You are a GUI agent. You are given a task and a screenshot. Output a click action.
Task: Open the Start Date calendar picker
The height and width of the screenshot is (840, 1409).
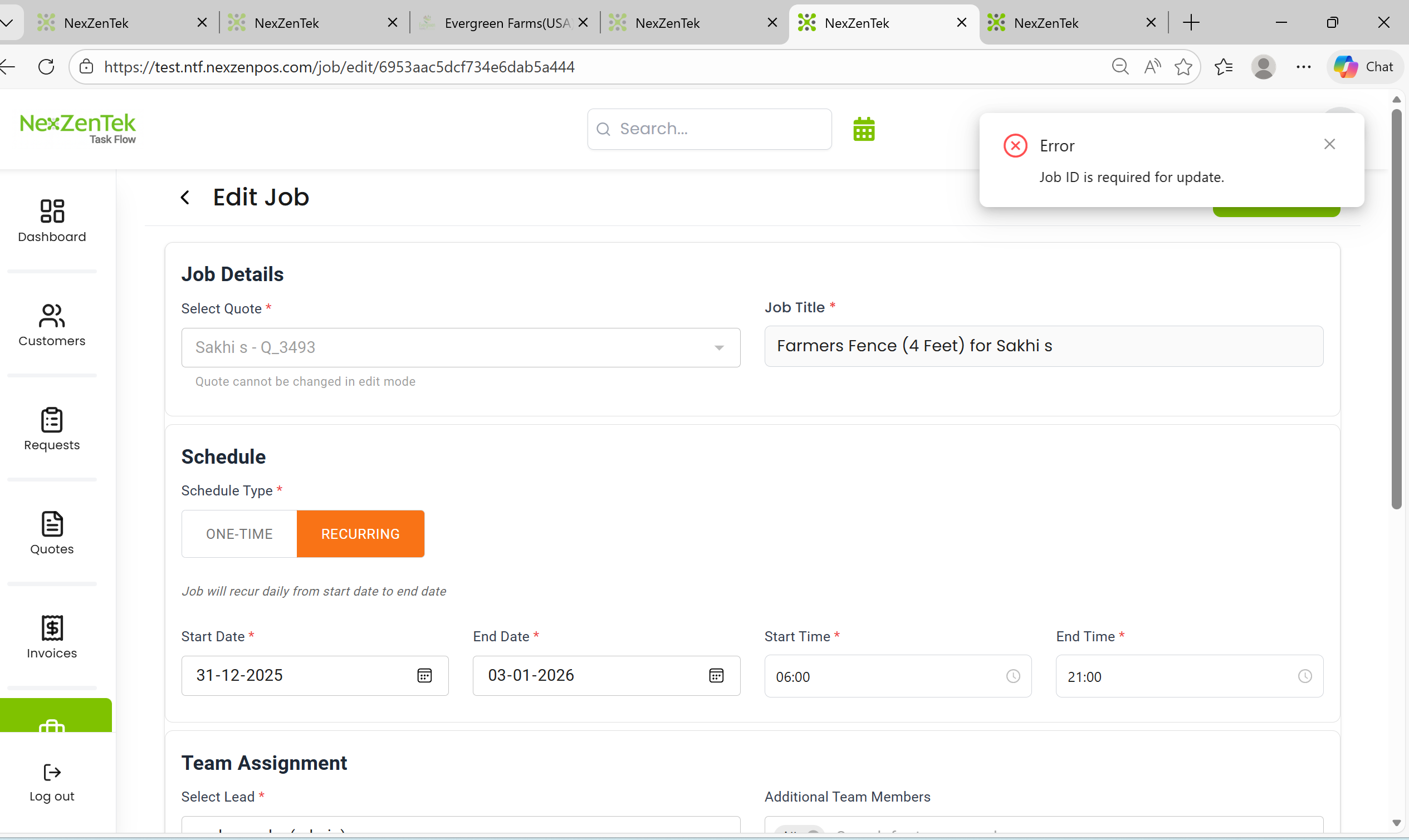click(424, 675)
